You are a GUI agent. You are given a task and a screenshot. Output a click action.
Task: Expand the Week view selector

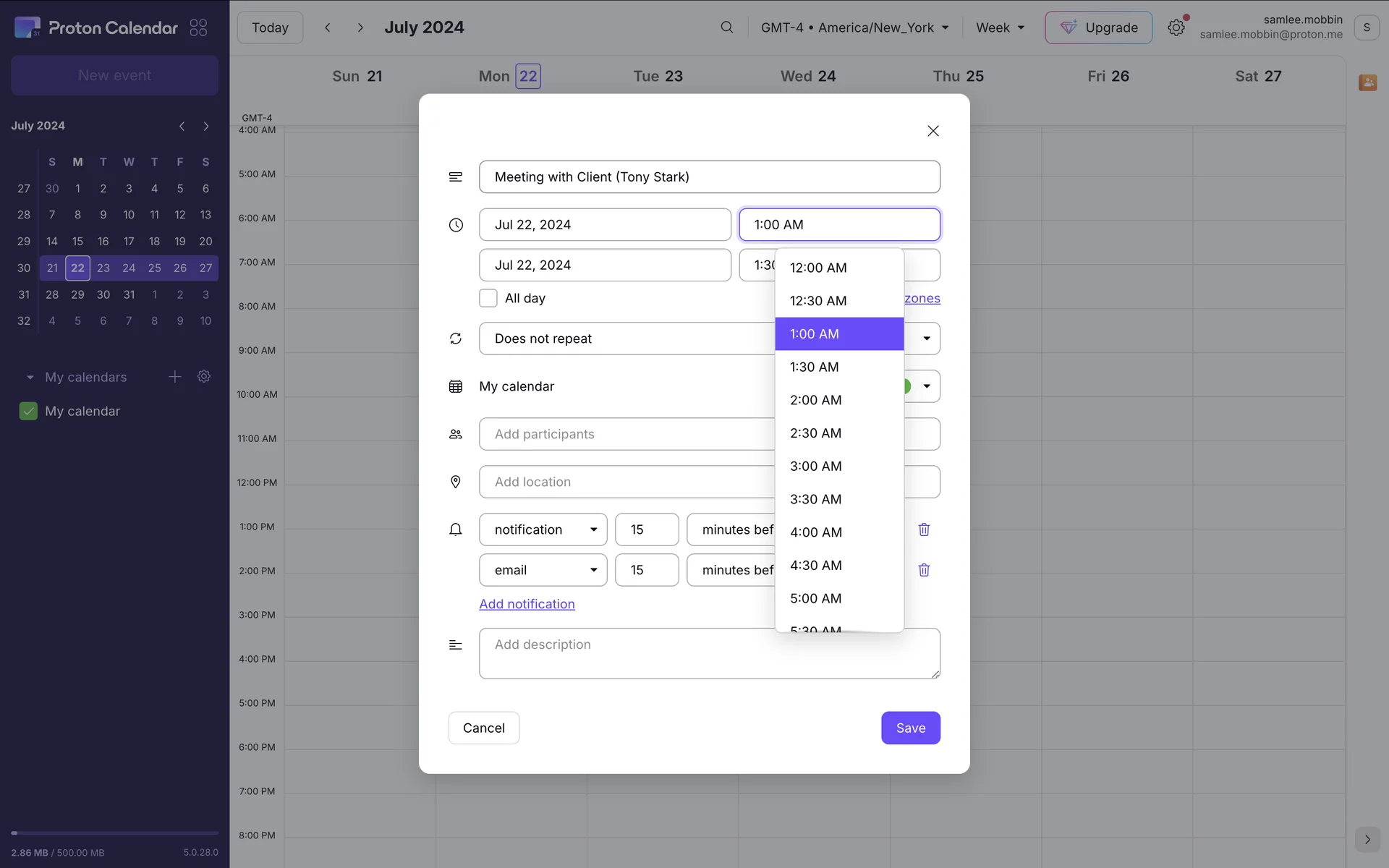pyautogui.click(x=1000, y=27)
